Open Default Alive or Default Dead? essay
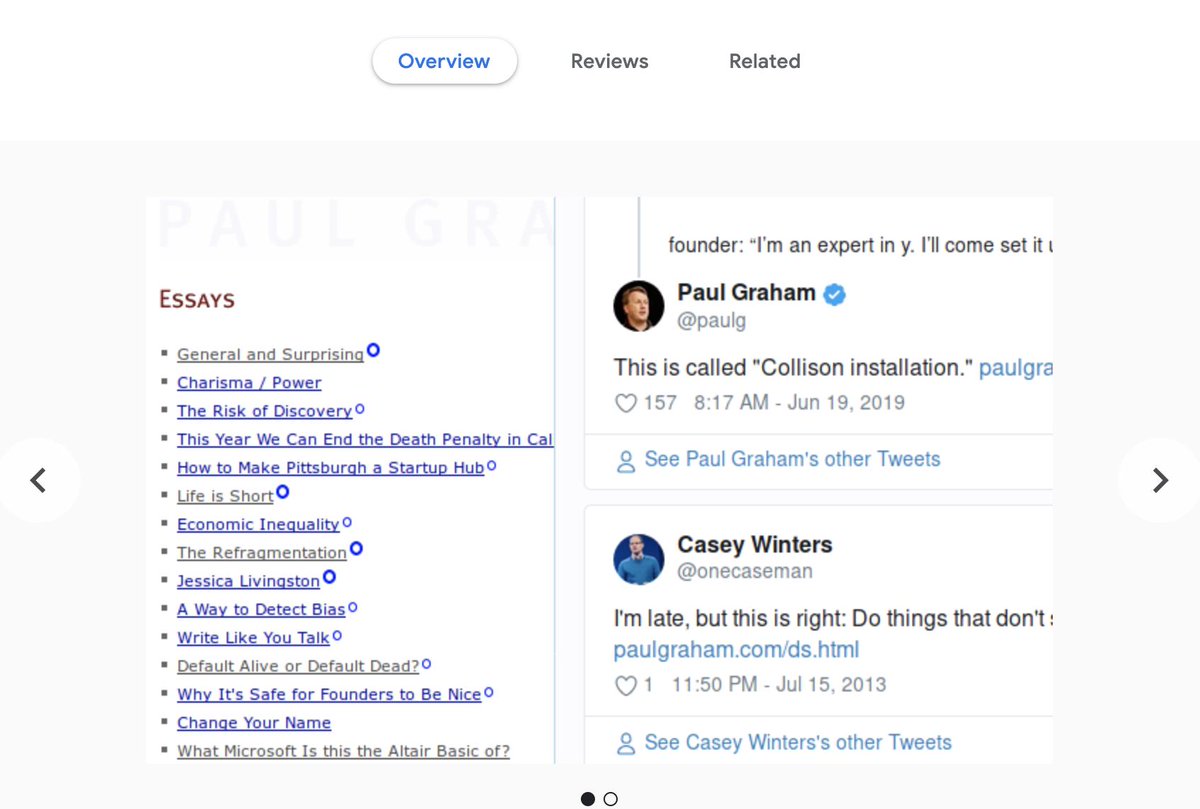This screenshot has height=809, width=1200. (298, 666)
